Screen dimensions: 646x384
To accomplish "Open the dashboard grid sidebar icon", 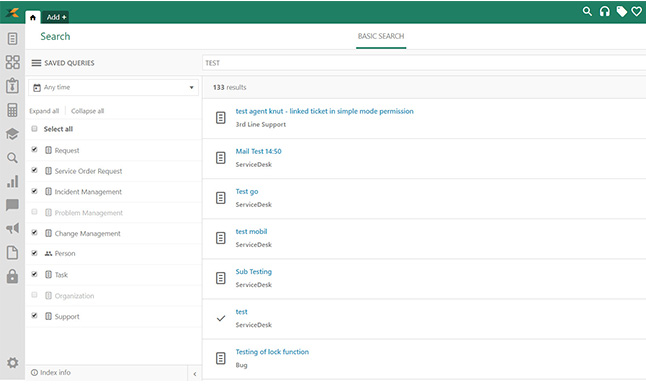I will (12, 62).
